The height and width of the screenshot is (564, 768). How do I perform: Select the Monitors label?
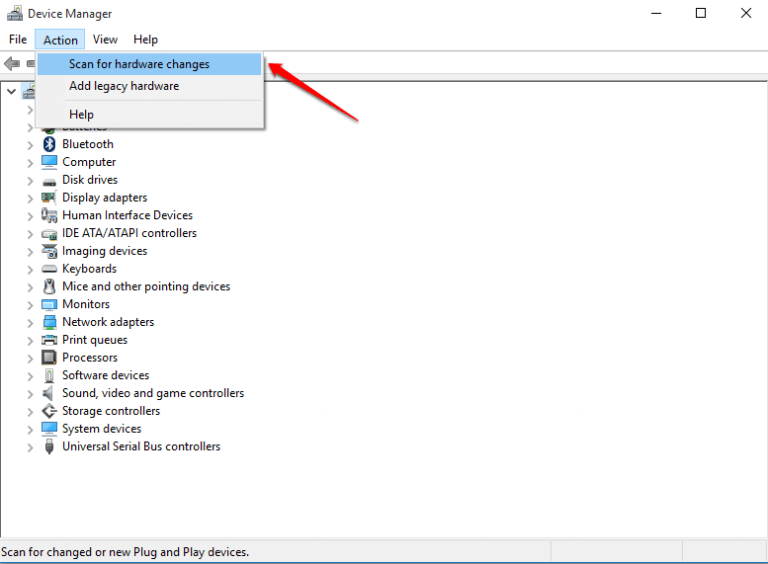tap(86, 304)
